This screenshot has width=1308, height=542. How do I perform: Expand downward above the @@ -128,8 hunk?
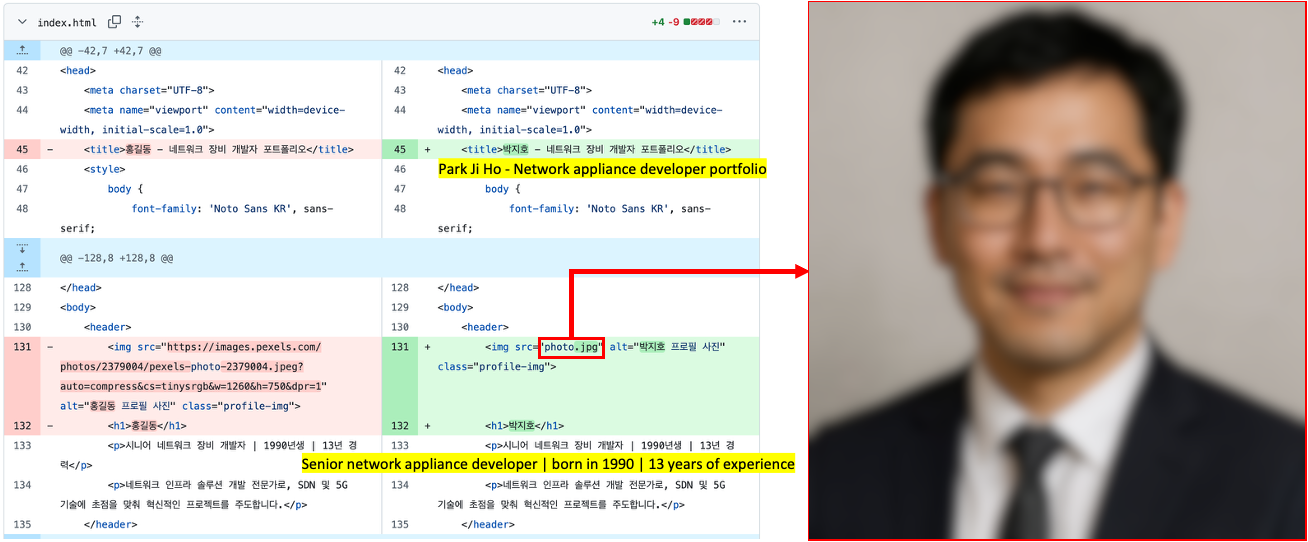[x=22, y=248]
